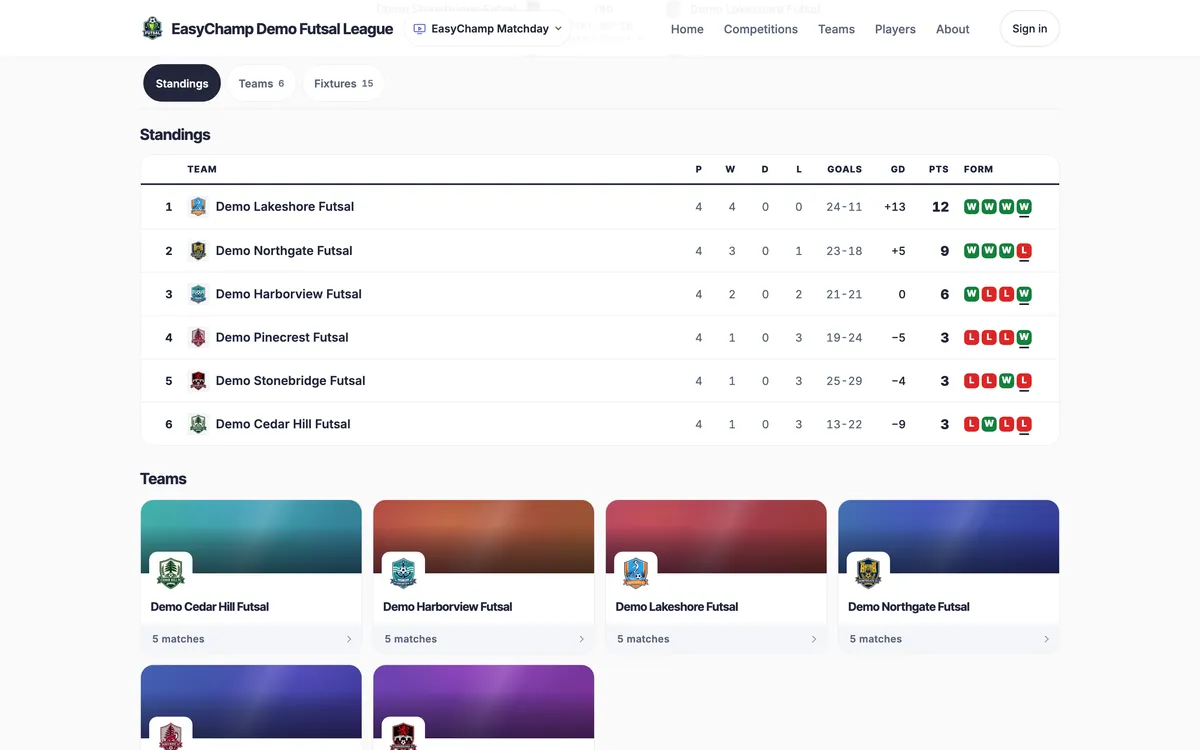Click the W form badge in Cedar Hill row

pos(989,424)
